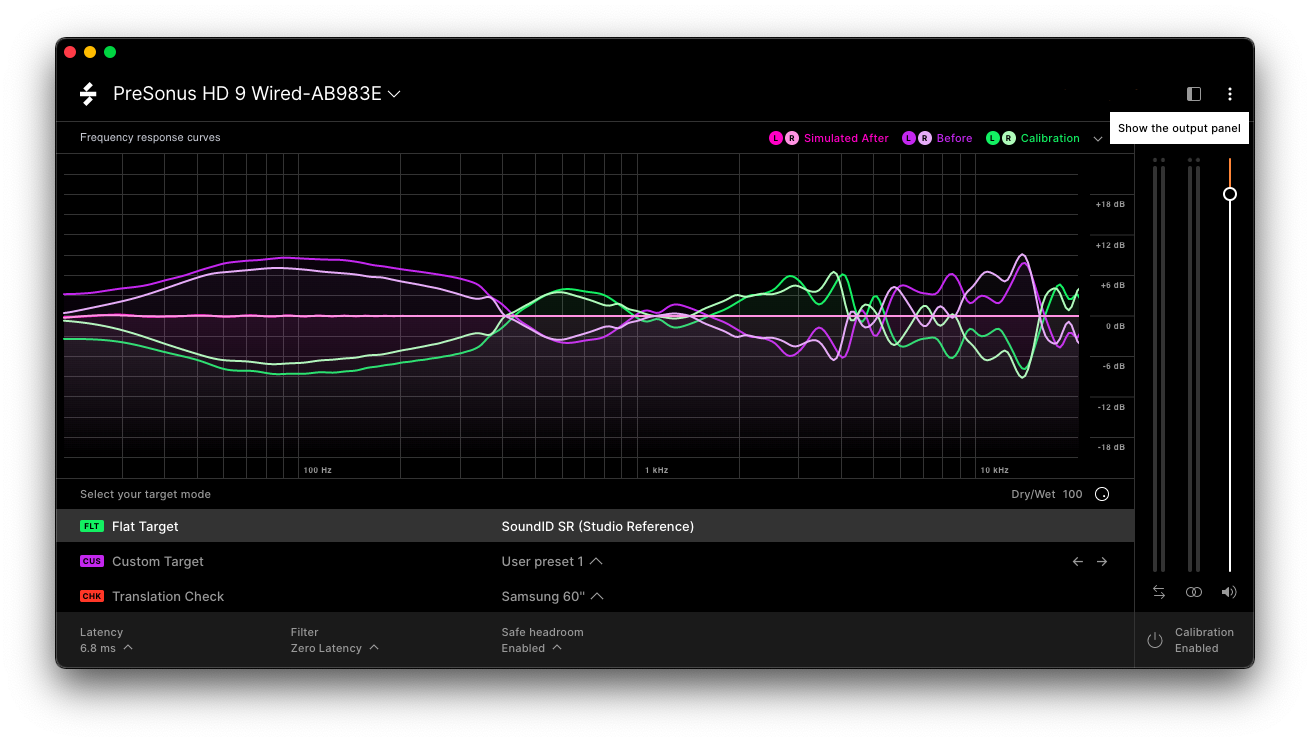Viewport: 1310px width, 742px height.
Task: Click the Before legend label
Action: pos(954,138)
